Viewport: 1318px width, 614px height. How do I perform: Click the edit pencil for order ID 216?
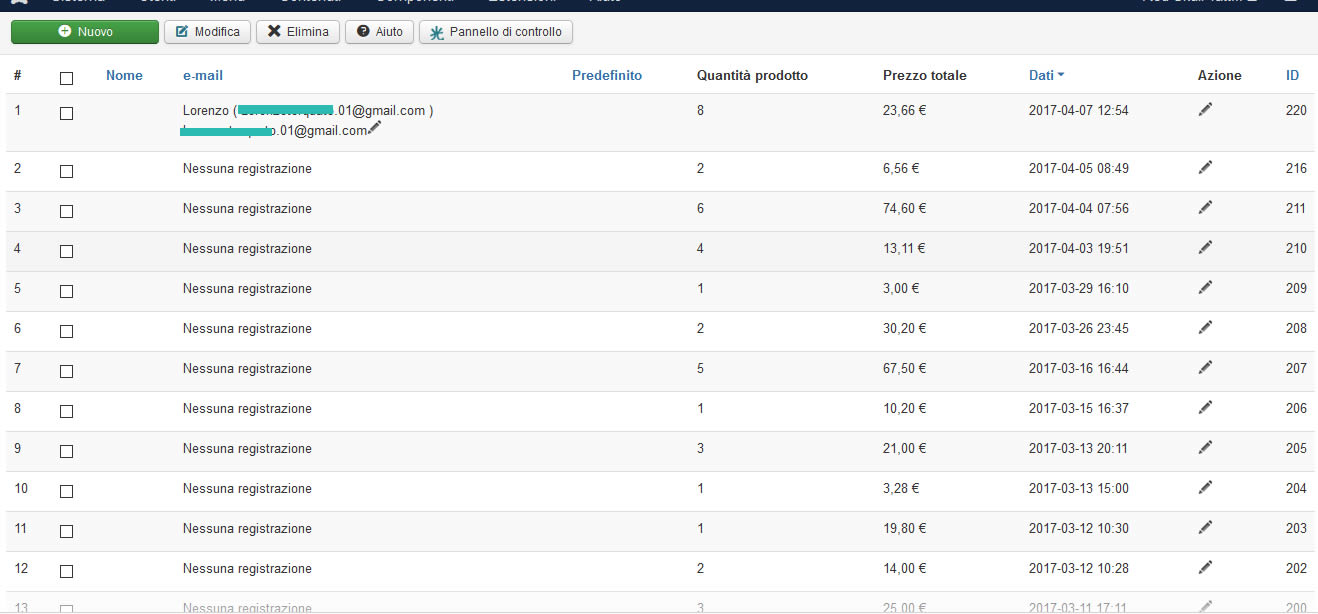click(x=1205, y=168)
